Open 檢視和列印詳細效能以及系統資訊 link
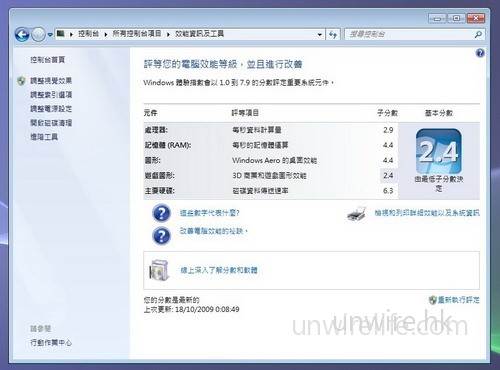 pyautogui.click(x=427, y=213)
